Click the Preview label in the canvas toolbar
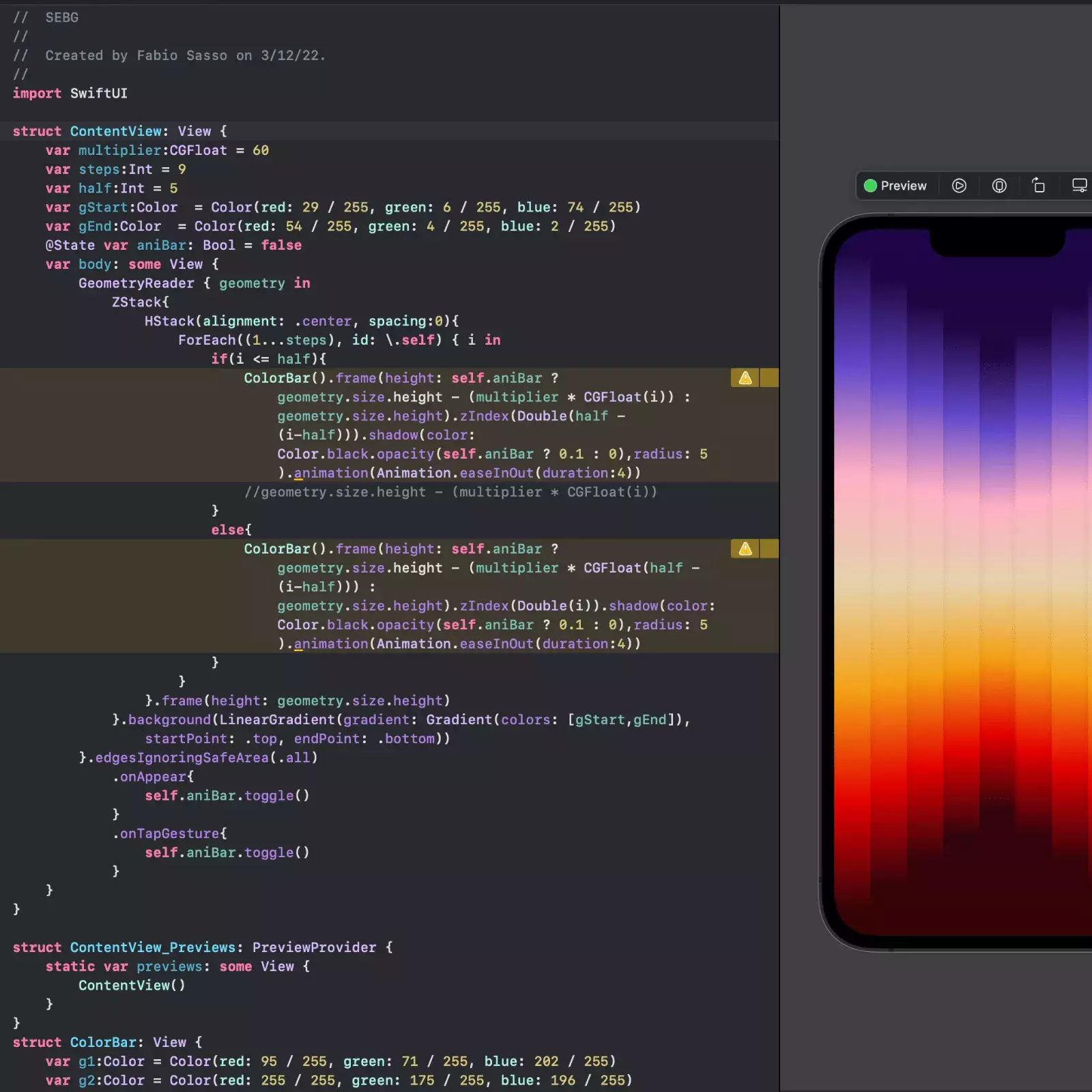 coord(904,186)
